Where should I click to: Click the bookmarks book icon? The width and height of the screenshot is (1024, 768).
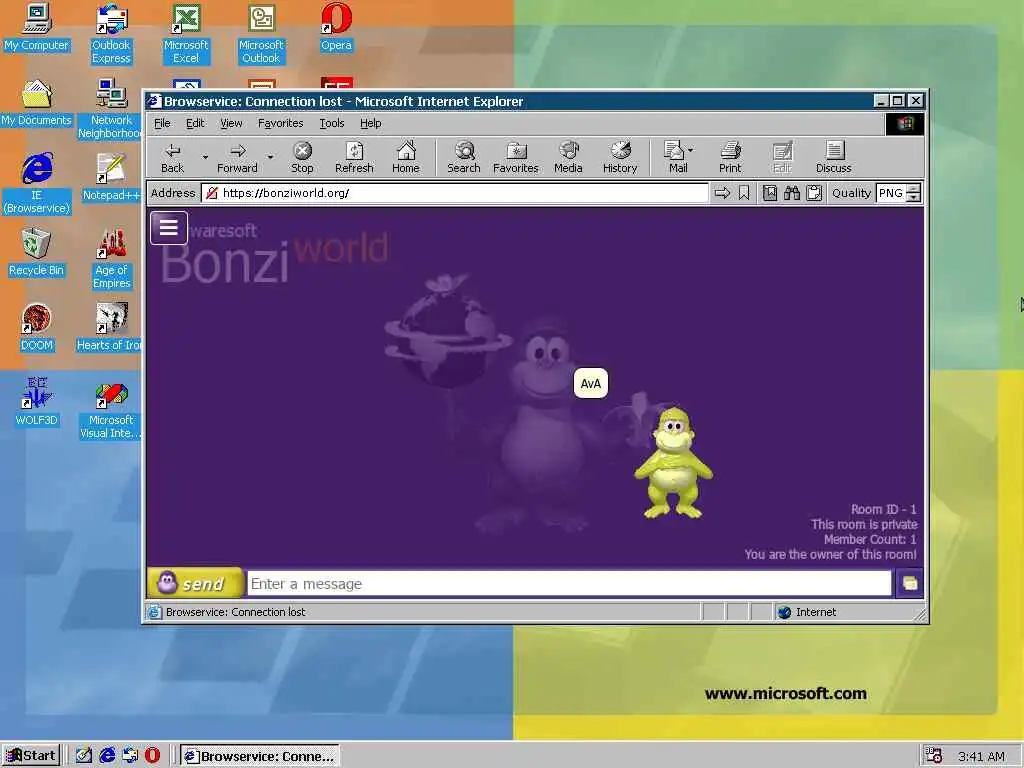[x=770, y=193]
